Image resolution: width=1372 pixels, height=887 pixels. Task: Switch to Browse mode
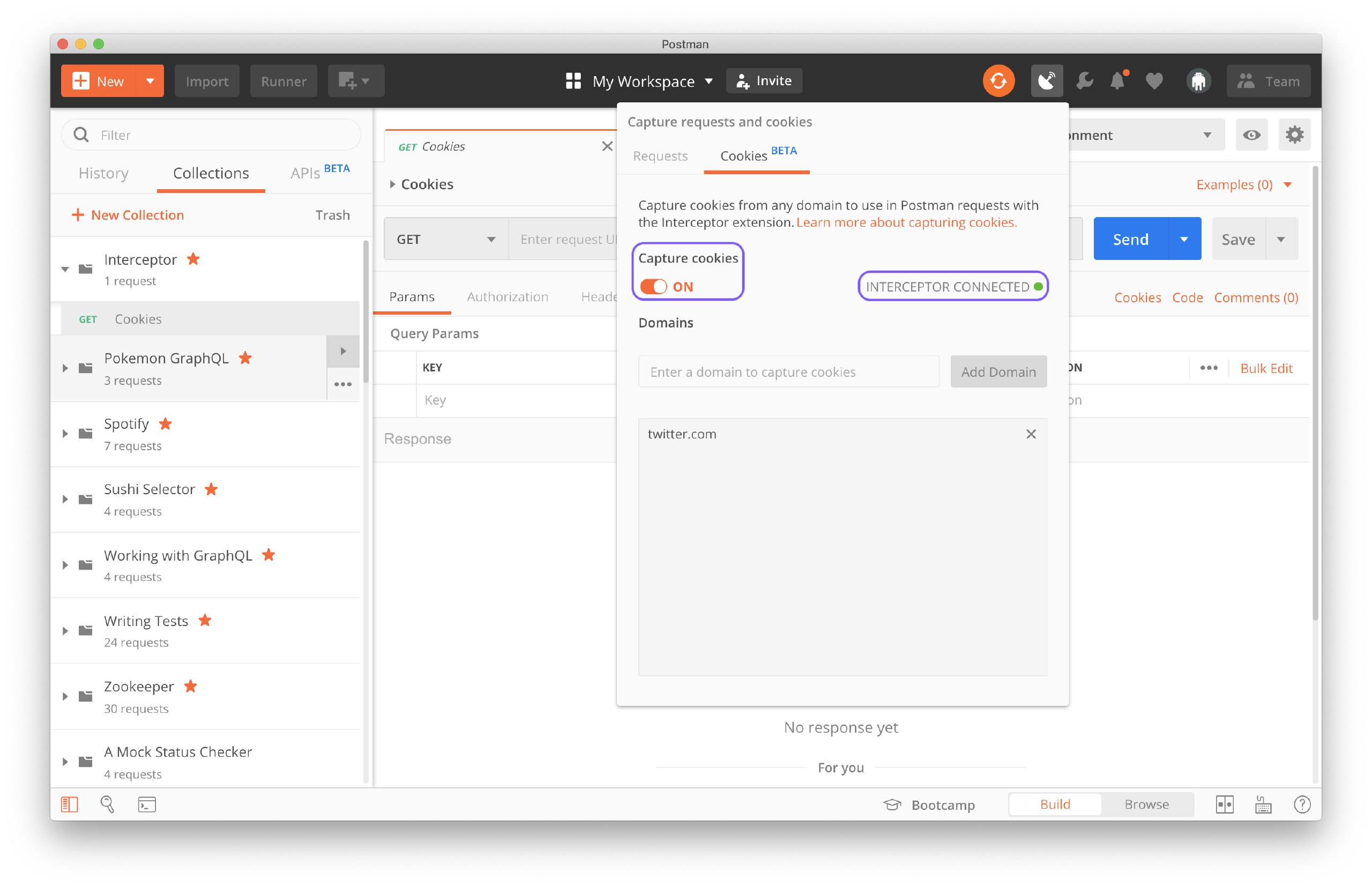(1146, 804)
